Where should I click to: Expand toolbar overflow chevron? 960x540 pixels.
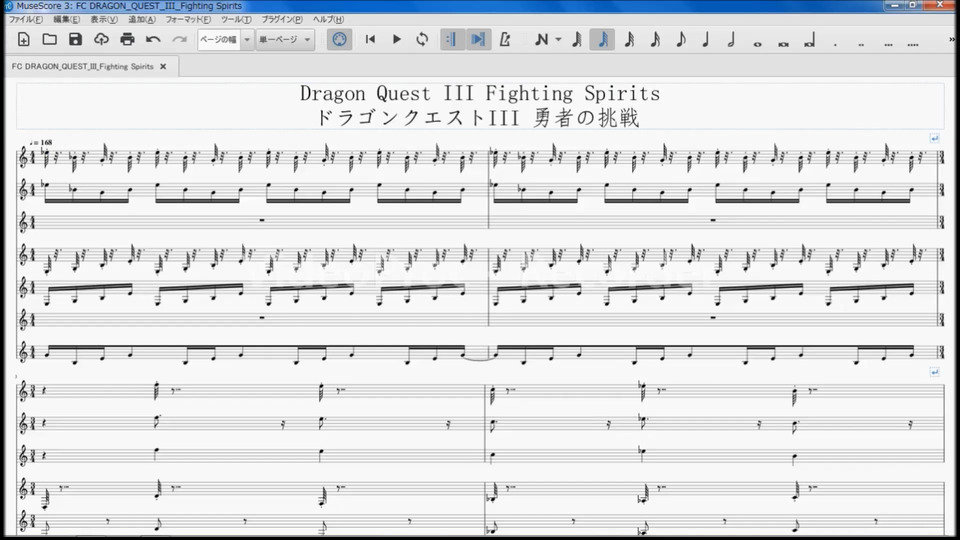pos(951,40)
